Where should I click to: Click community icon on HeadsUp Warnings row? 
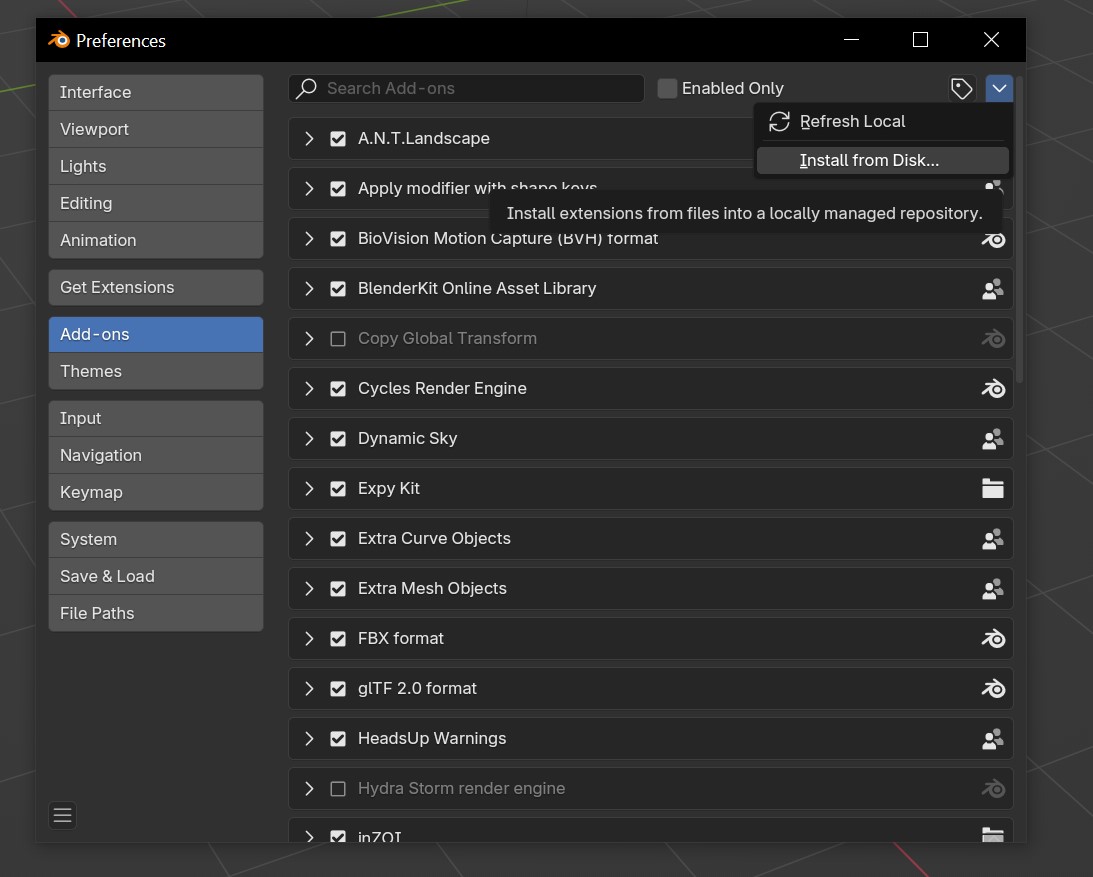993,739
